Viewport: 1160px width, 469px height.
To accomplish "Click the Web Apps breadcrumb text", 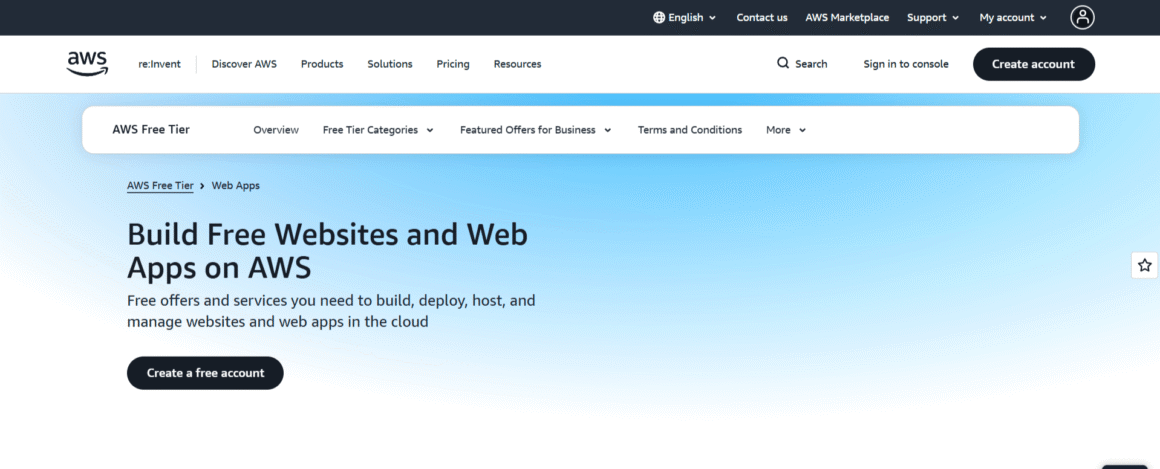I will [x=235, y=186].
